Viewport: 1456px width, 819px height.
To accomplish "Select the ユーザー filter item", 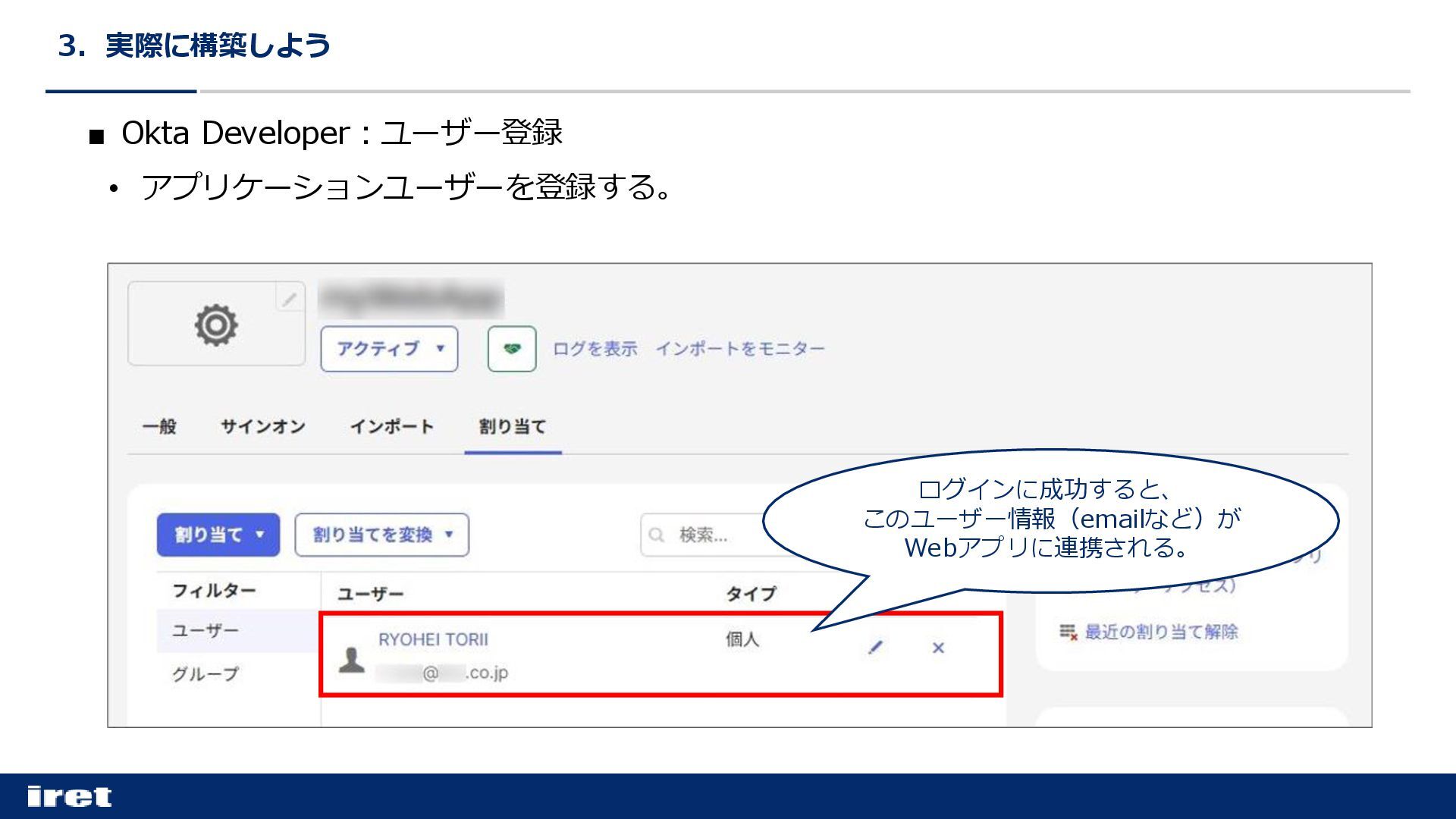I will click(x=205, y=631).
